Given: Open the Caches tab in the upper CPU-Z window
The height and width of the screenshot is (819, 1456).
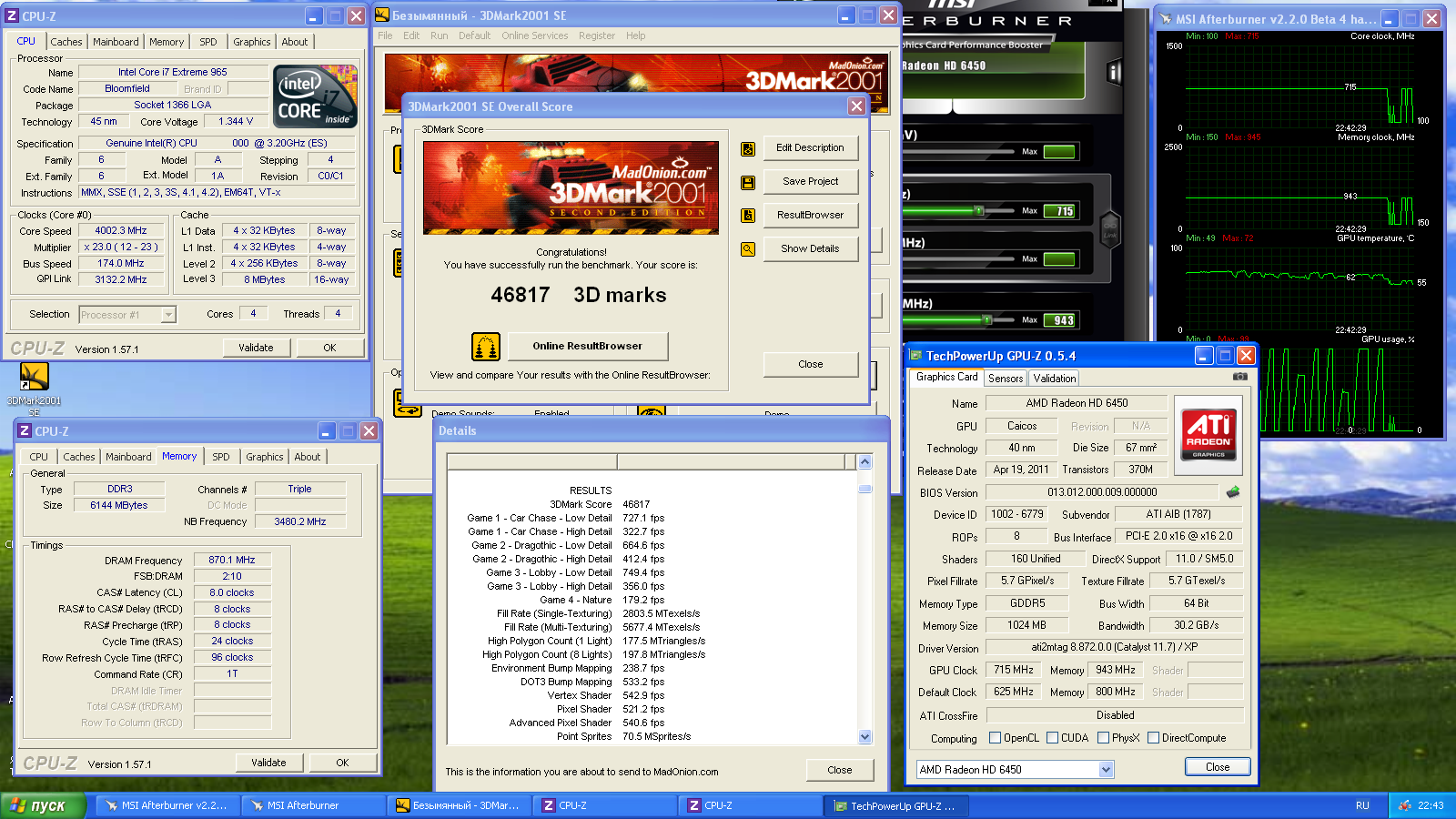Looking at the screenshot, I should 66,42.
